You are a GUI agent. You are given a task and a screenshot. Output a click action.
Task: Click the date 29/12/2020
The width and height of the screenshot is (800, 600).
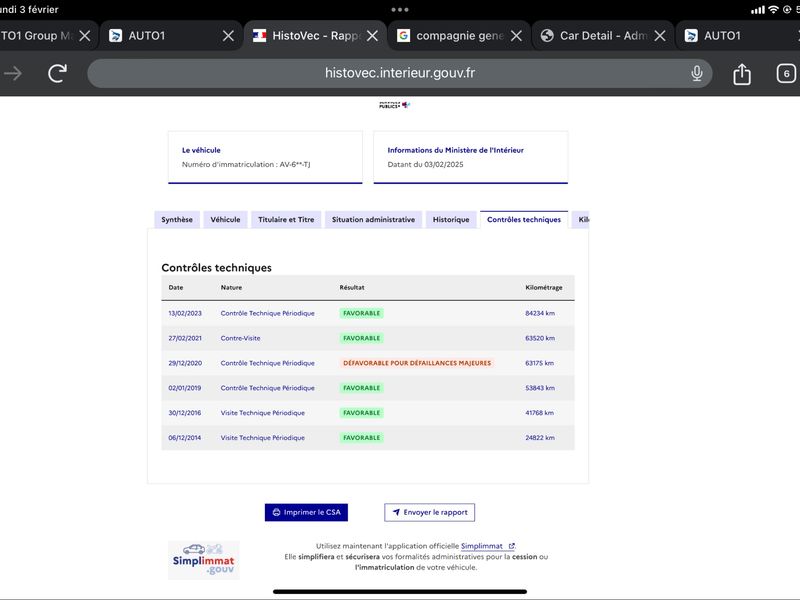[185, 363]
